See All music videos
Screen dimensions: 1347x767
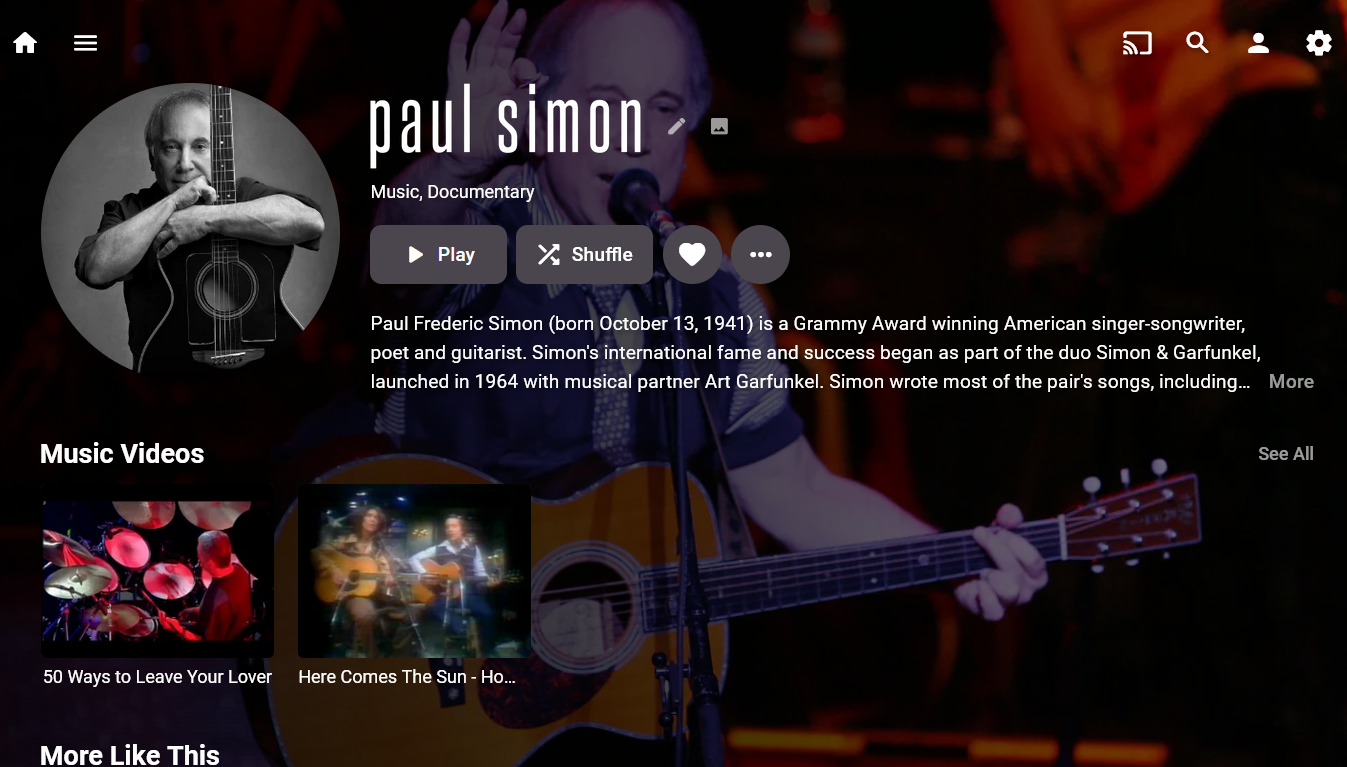[x=1285, y=454]
